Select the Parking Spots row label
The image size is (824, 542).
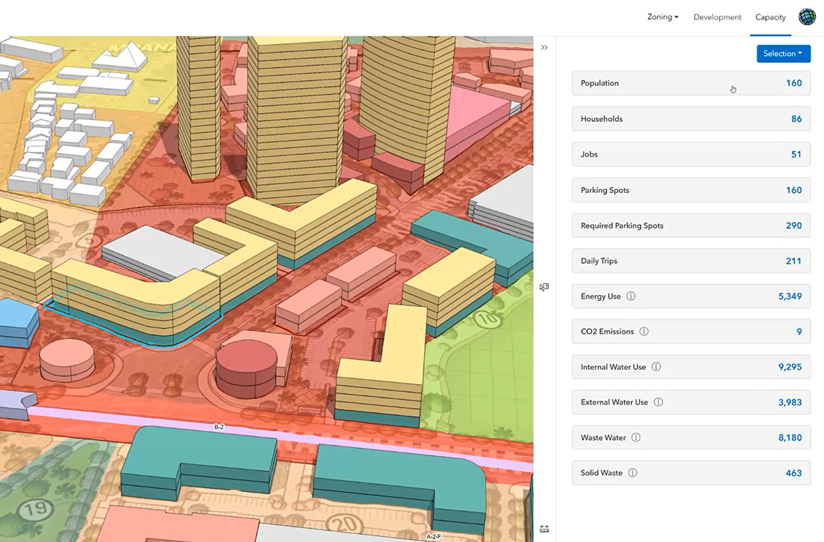[x=604, y=190]
